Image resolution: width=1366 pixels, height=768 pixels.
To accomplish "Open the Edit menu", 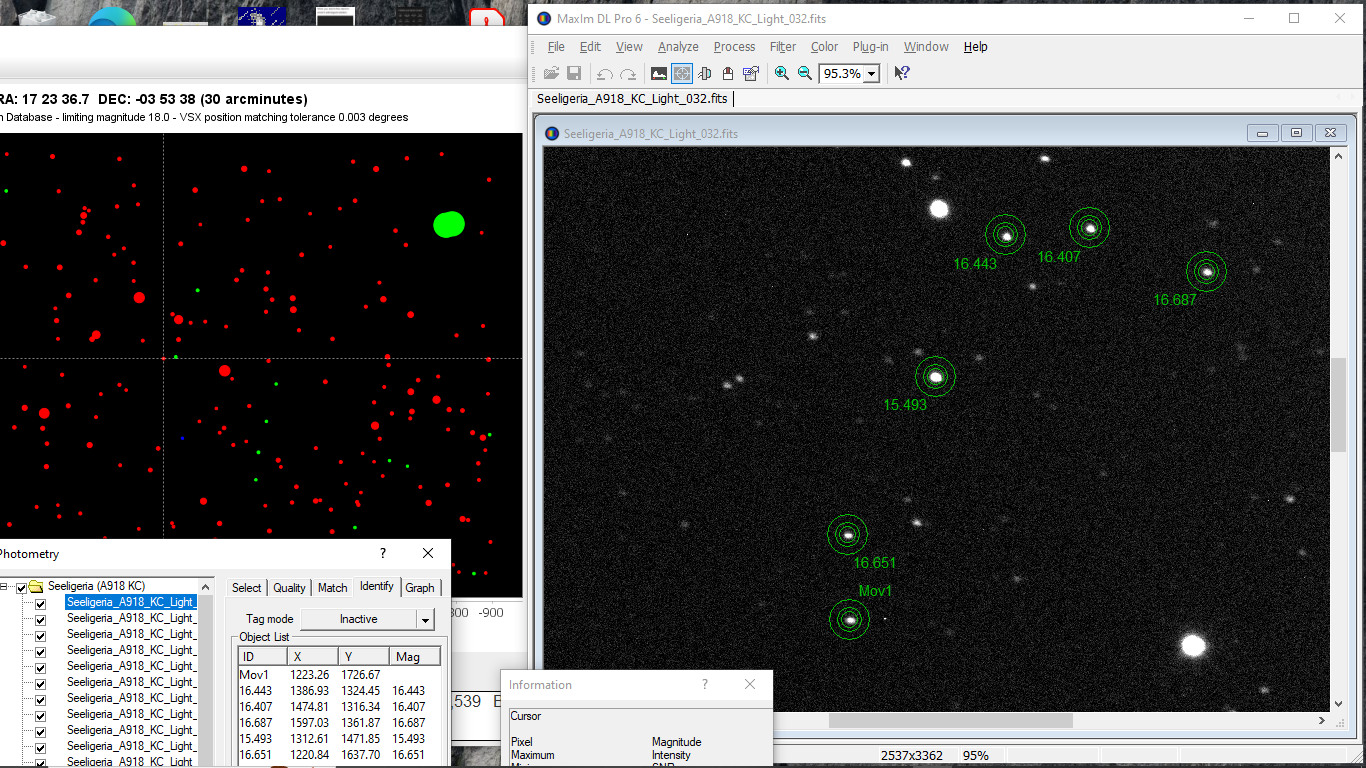I will tap(590, 47).
